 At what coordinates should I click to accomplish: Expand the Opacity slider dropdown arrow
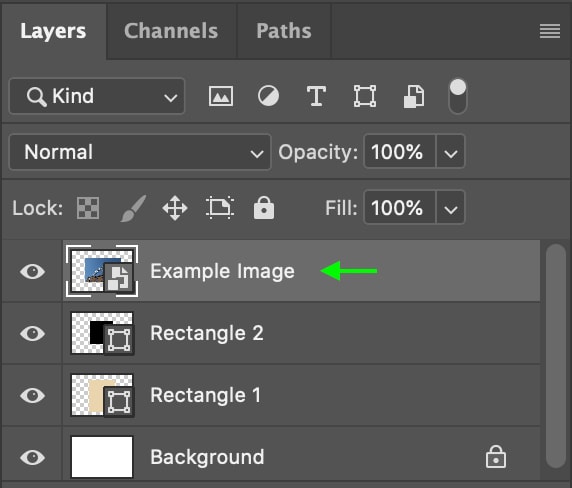[451, 152]
